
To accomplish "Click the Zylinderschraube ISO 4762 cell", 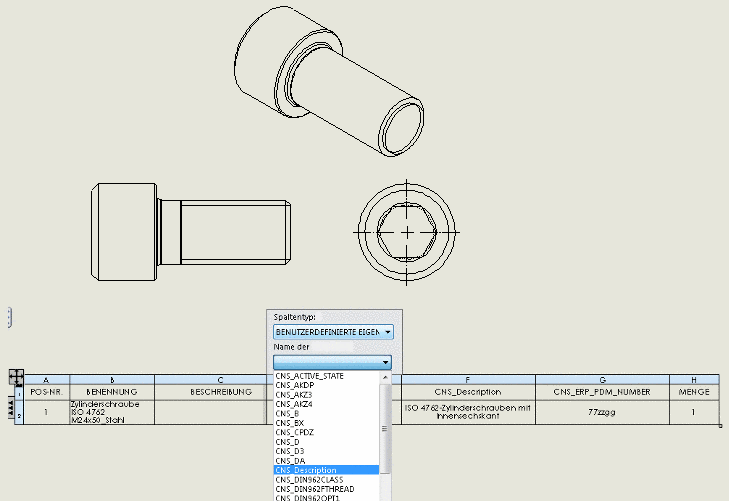I will pyautogui.click(x=112, y=412).
